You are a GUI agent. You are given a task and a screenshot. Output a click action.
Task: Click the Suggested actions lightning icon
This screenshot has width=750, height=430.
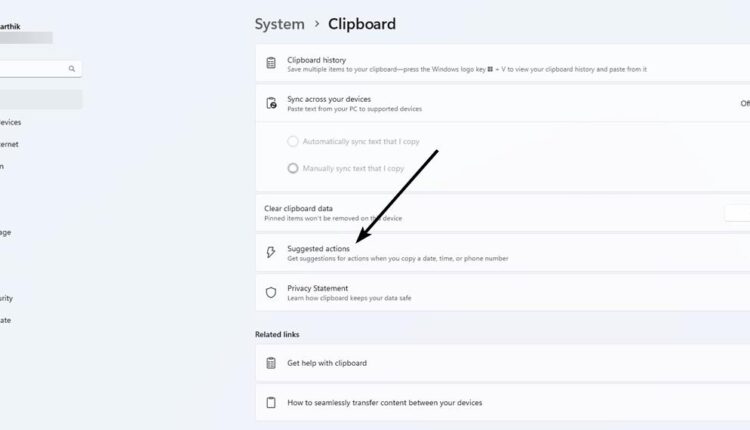tap(271, 252)
